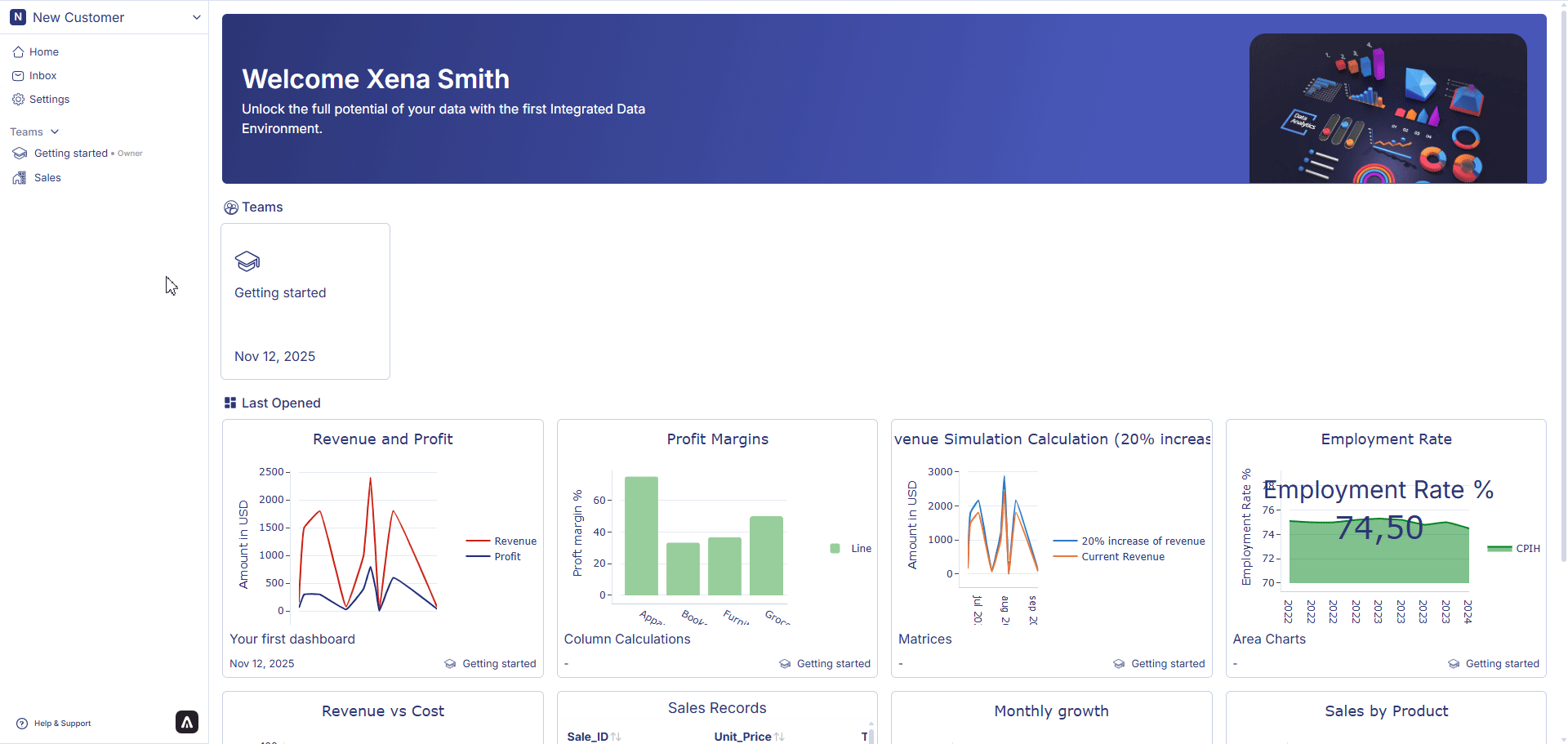Open the Getting started card's graduation cap icon
1568x744 pixels.
tap(247, 262)
